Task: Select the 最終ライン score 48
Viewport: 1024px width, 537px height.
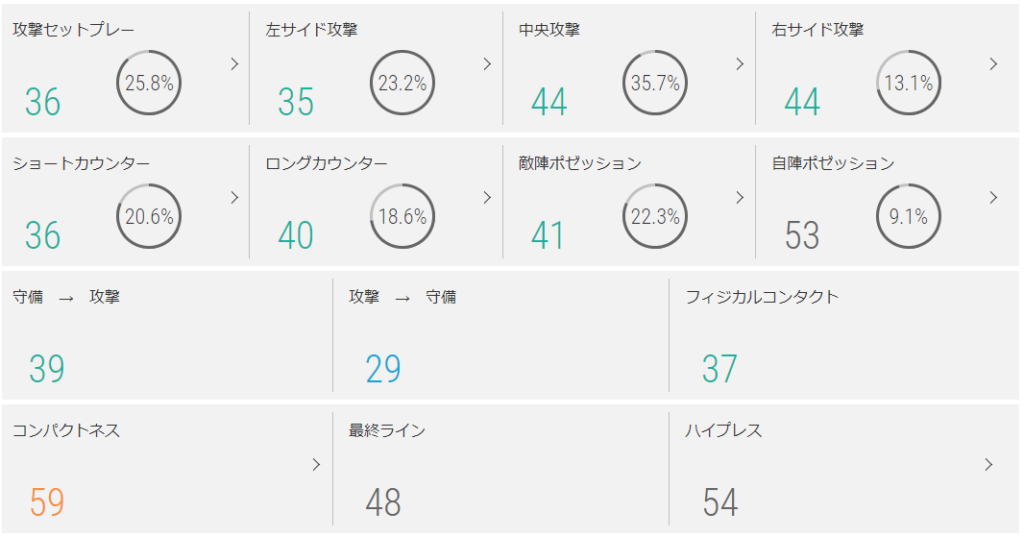Action: click(x=383, y=502)
